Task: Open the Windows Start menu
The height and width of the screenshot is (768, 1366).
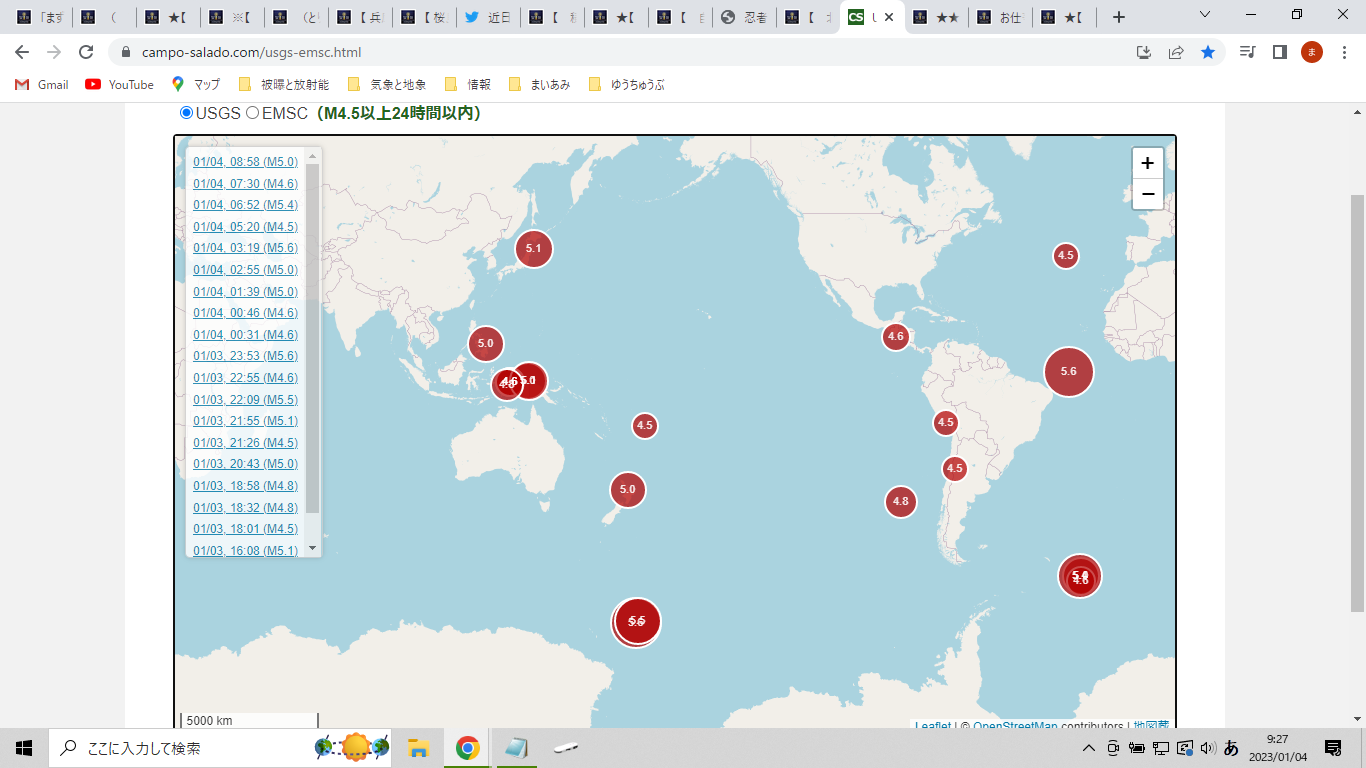Action: [x=24, y=748]
